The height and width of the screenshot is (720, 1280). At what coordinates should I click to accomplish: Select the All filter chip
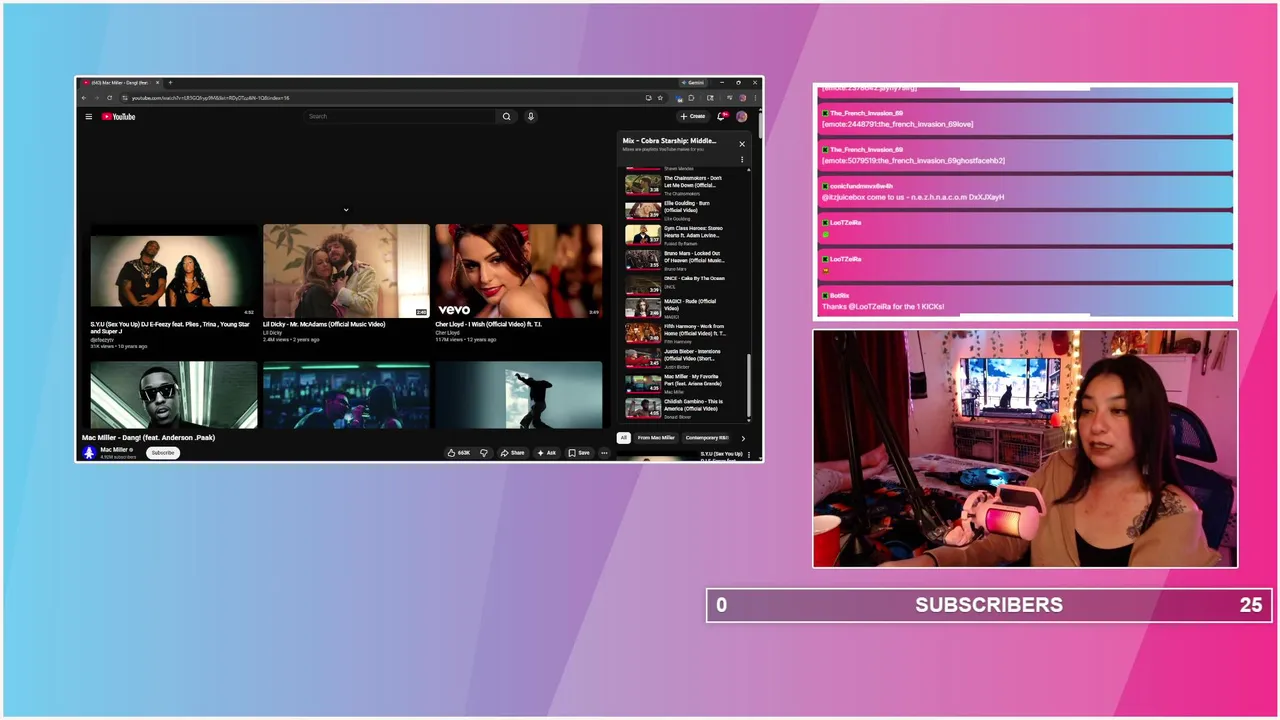[624, 438]
